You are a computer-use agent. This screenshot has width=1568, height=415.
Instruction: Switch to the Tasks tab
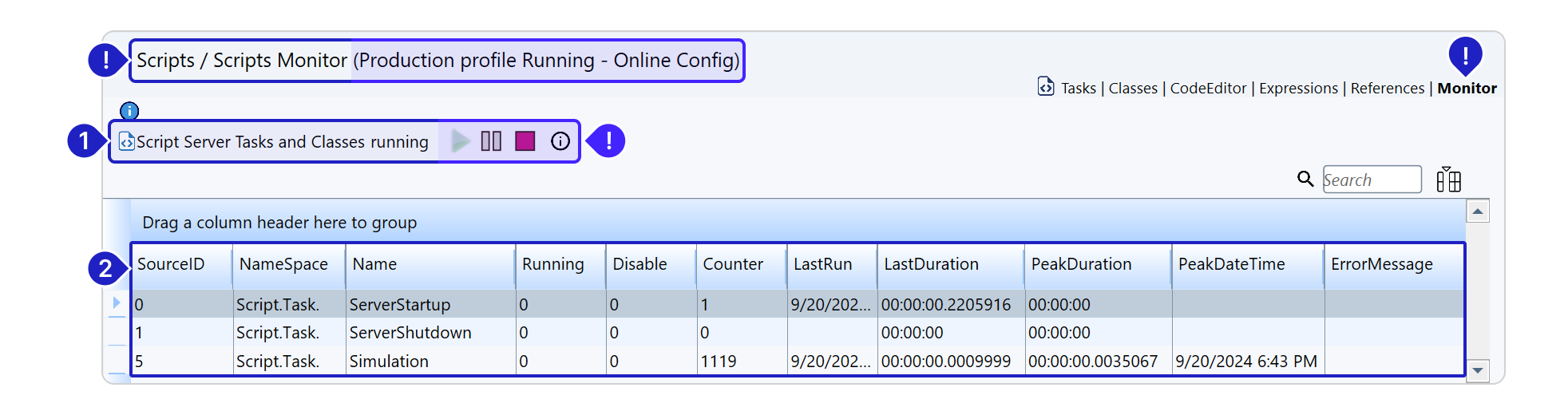tap(1078, 89)
